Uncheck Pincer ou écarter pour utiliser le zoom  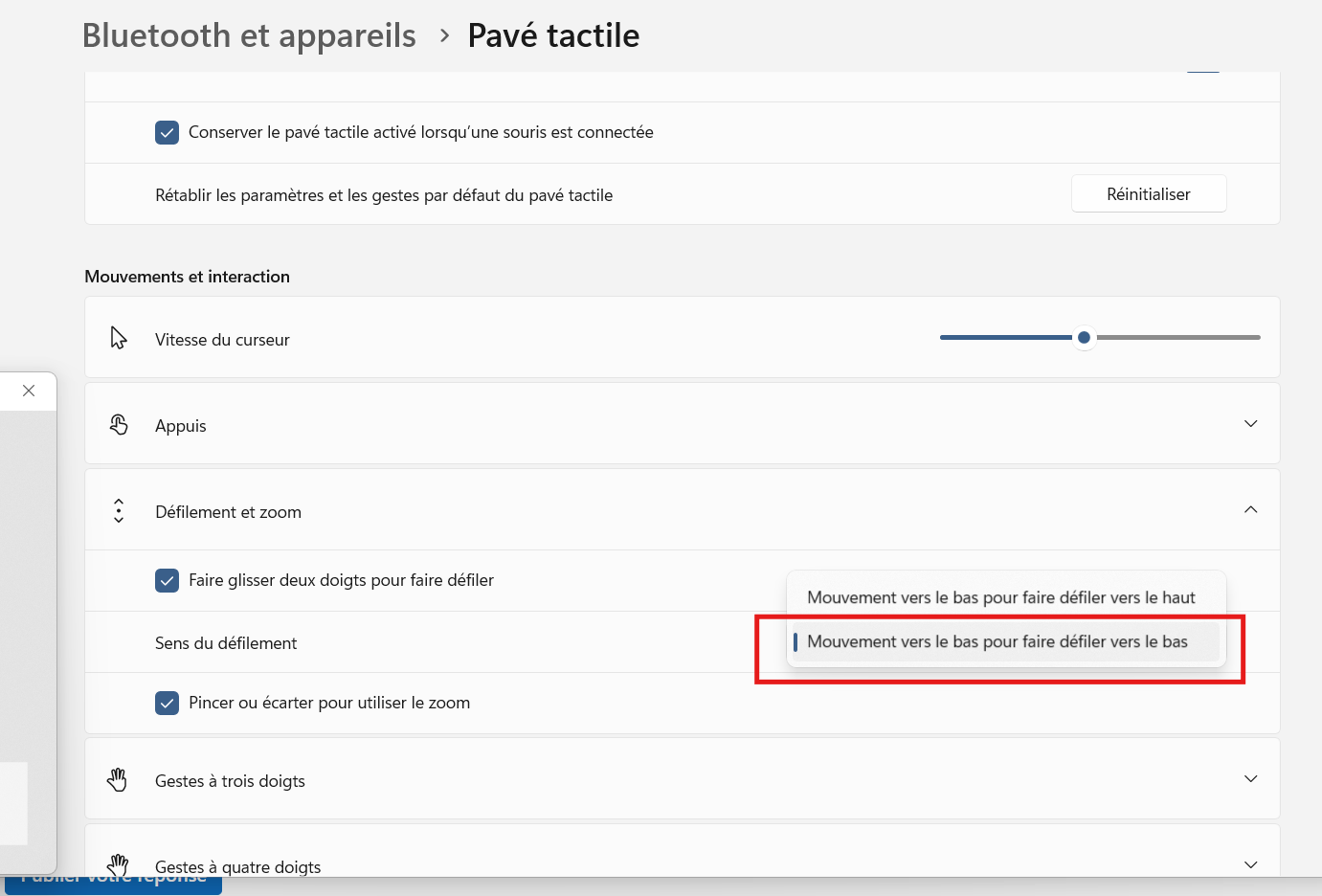[x=167, y=702]
